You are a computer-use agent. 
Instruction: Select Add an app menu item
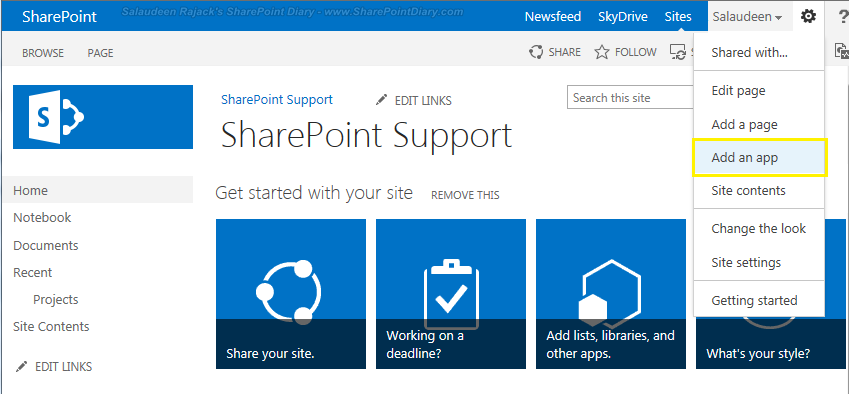(759, 157)
